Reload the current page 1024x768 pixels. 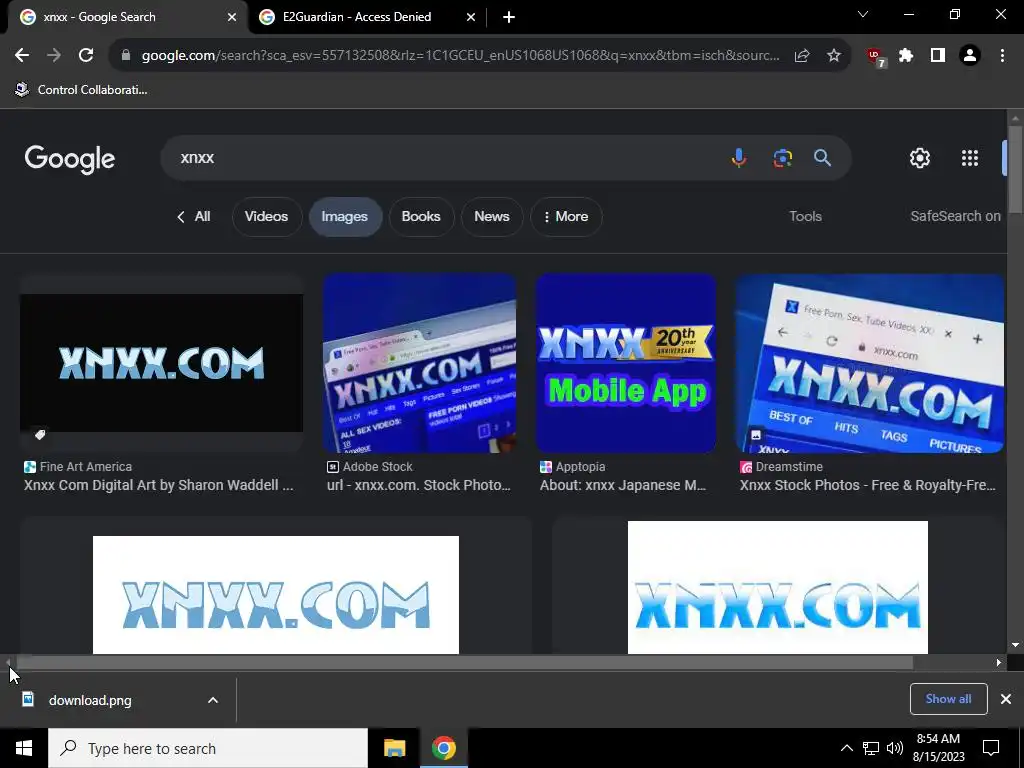pyautogui.click(x=86, y=56)
